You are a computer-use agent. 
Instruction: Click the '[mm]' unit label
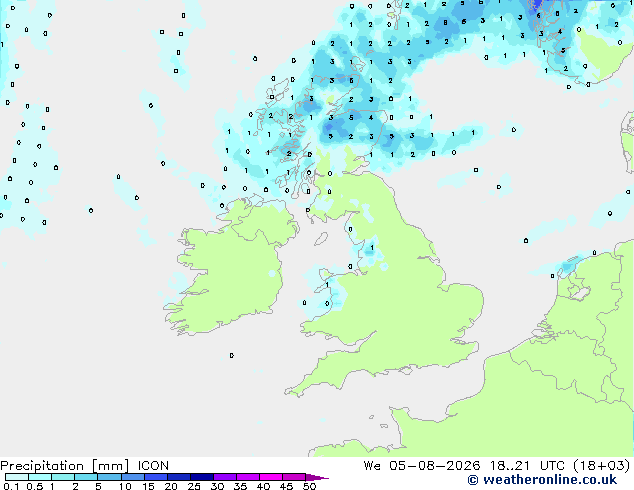[x=110, y=466]
